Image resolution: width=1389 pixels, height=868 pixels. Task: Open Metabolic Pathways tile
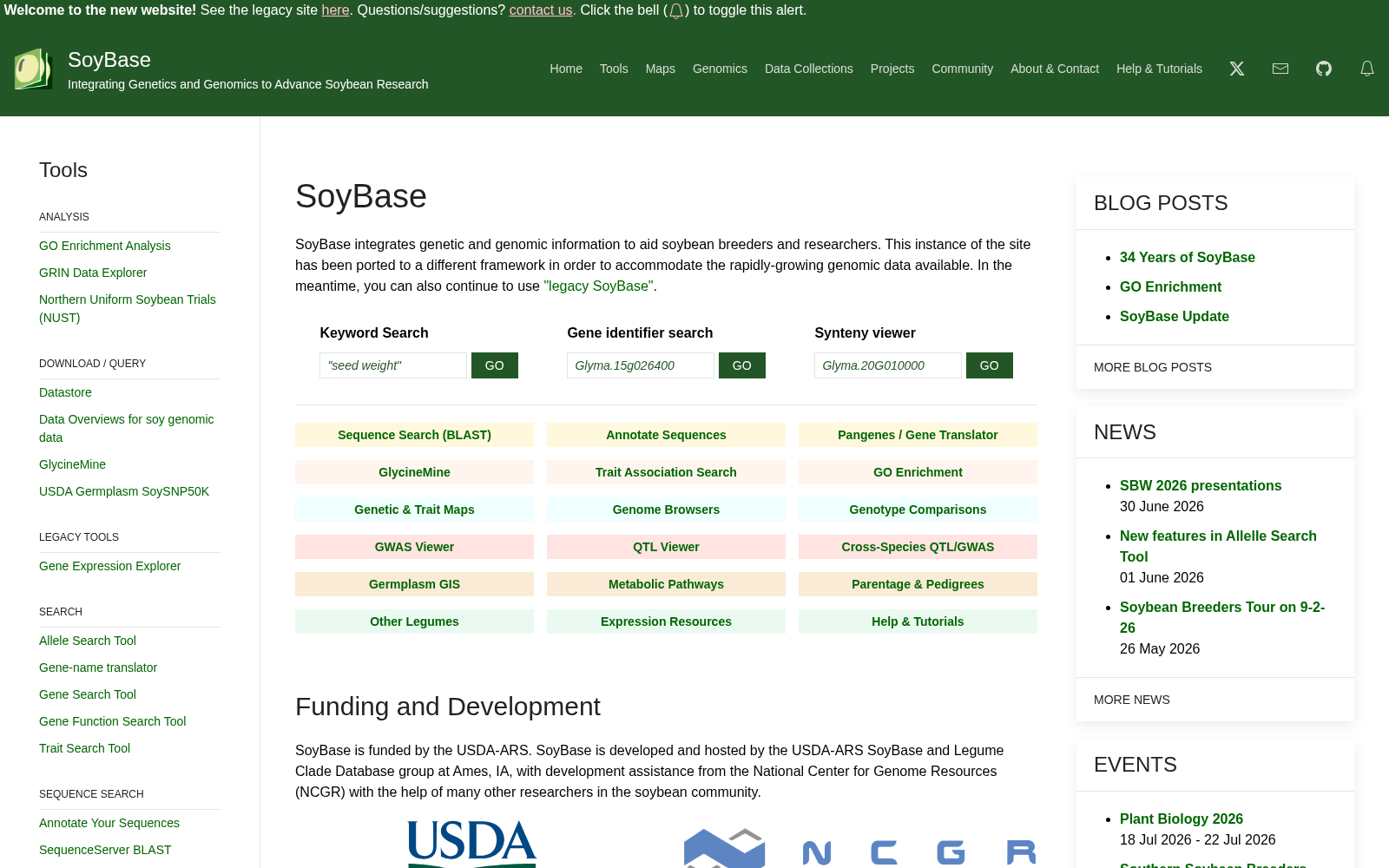pos(666,584)
